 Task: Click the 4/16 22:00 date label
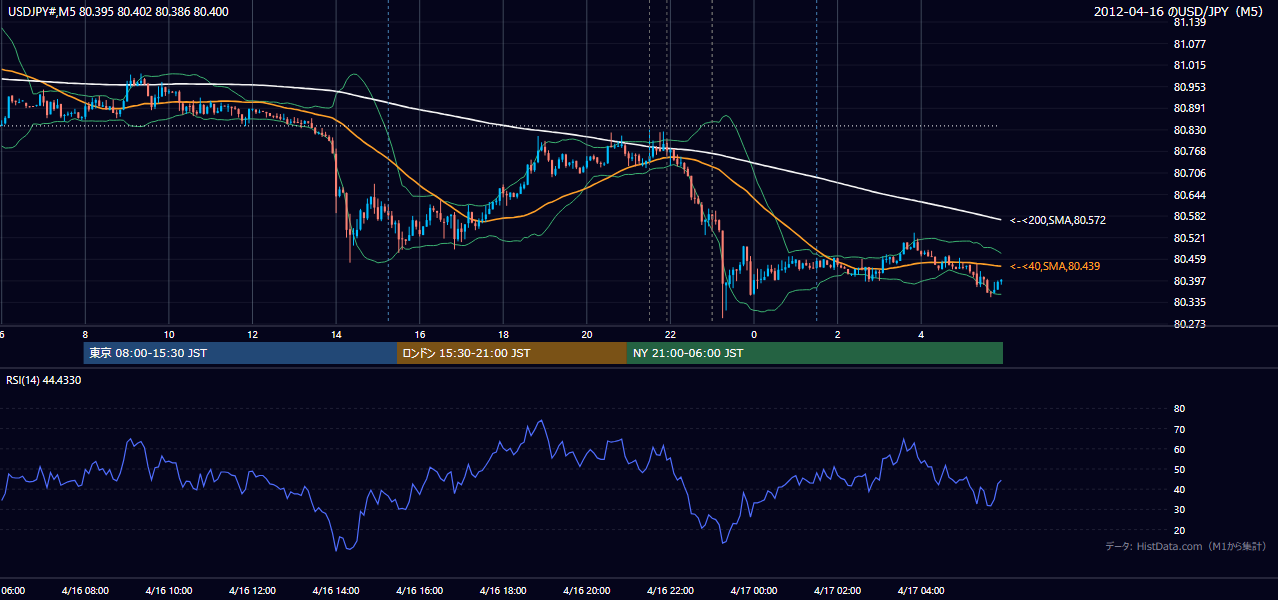(x=670, y=590)
